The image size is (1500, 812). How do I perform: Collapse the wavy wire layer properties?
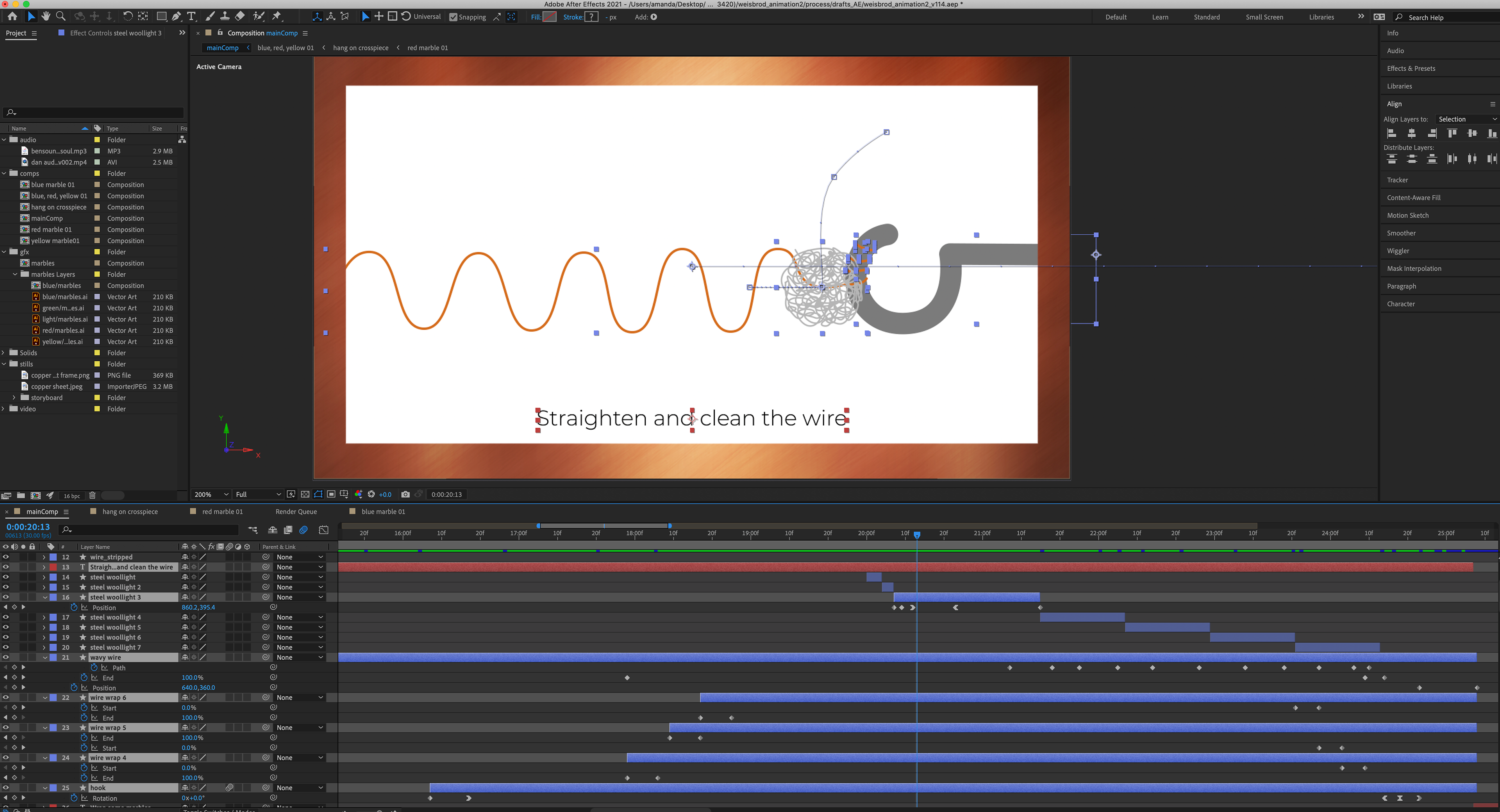tap(45, 657)
